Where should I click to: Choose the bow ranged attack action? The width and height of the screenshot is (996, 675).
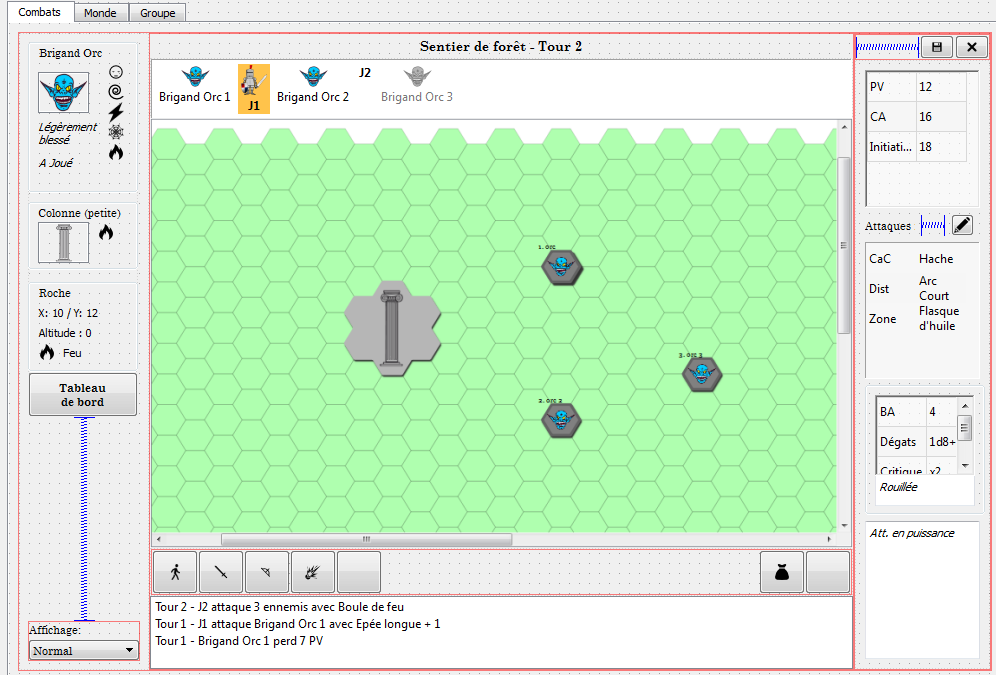pyautogui.click(x=267, y=572)
